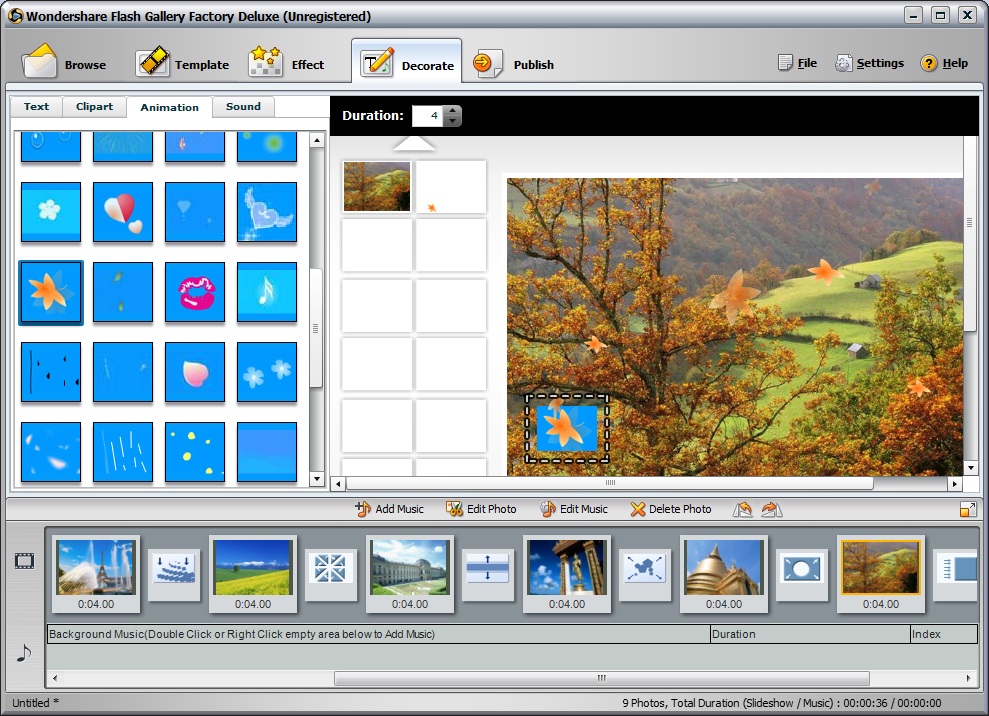Image resolution: width=989 pixels, height=716 pixels.
Task: Click the Add Music icon
Action: click(x=389, y=509)
